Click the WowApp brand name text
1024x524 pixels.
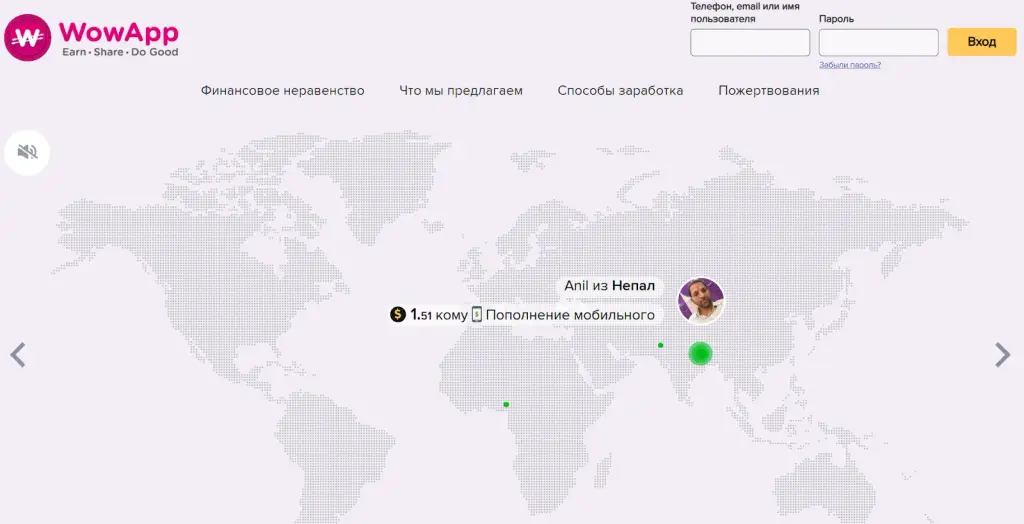(x=119, y=32)
